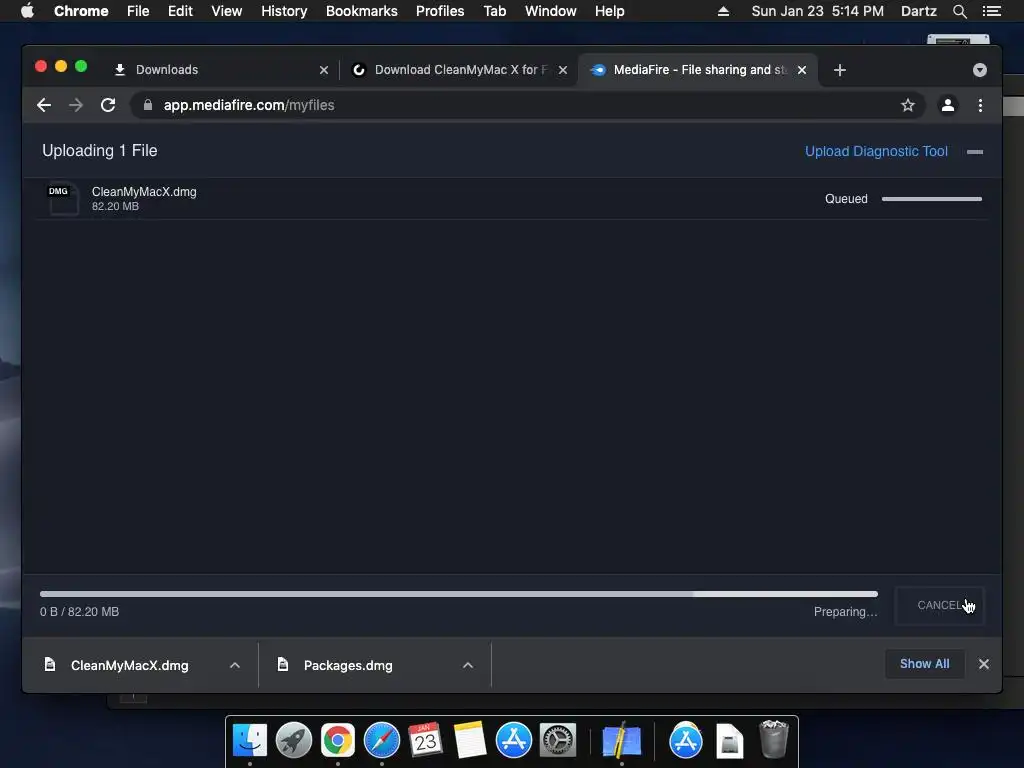Viewport: 1024px width, 768px height.
Task: Open the Edit menu
Action: [x=180, y=11]
